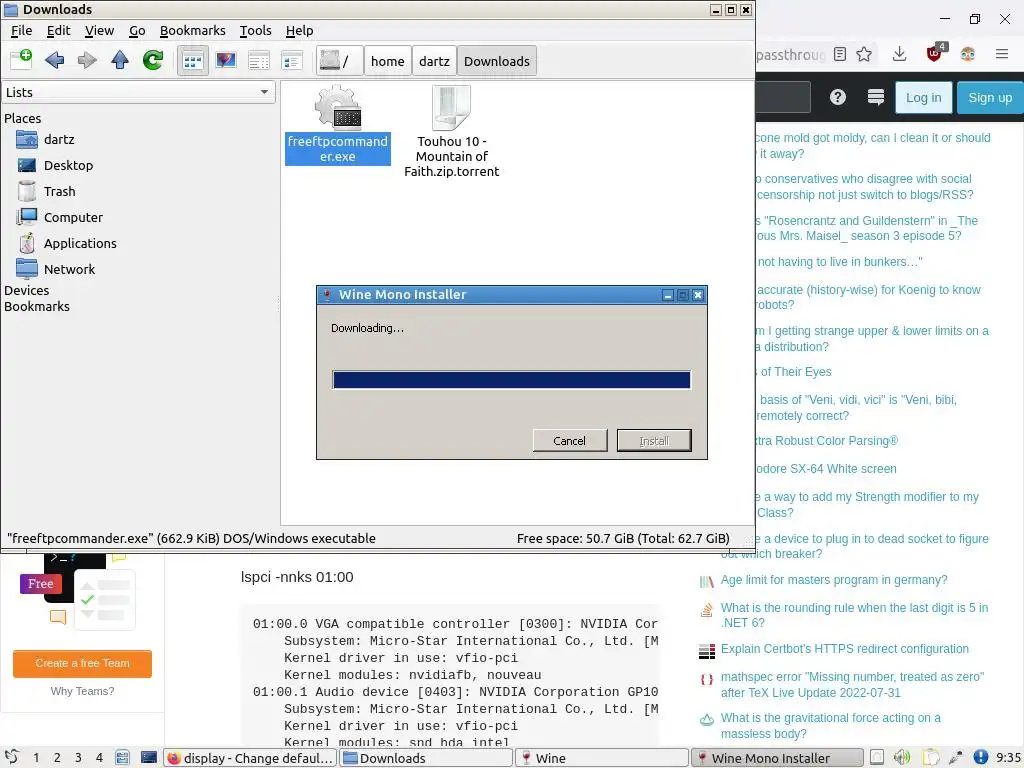Jump to root directory path button
The width and height of the screenshot is (1024, 768).
[x=338, y=61]
